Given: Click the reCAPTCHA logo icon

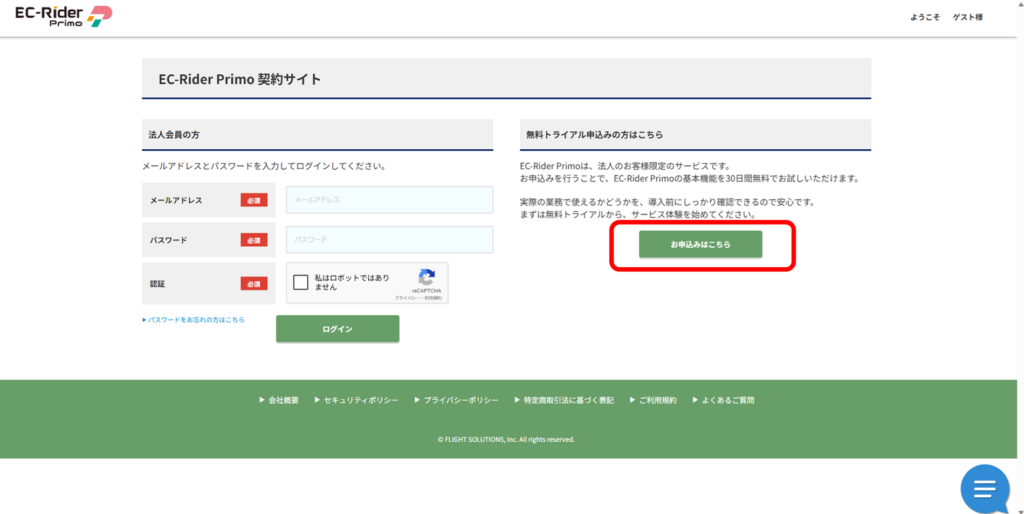Looking at the screenshot, I should click(x=427, y=277).
